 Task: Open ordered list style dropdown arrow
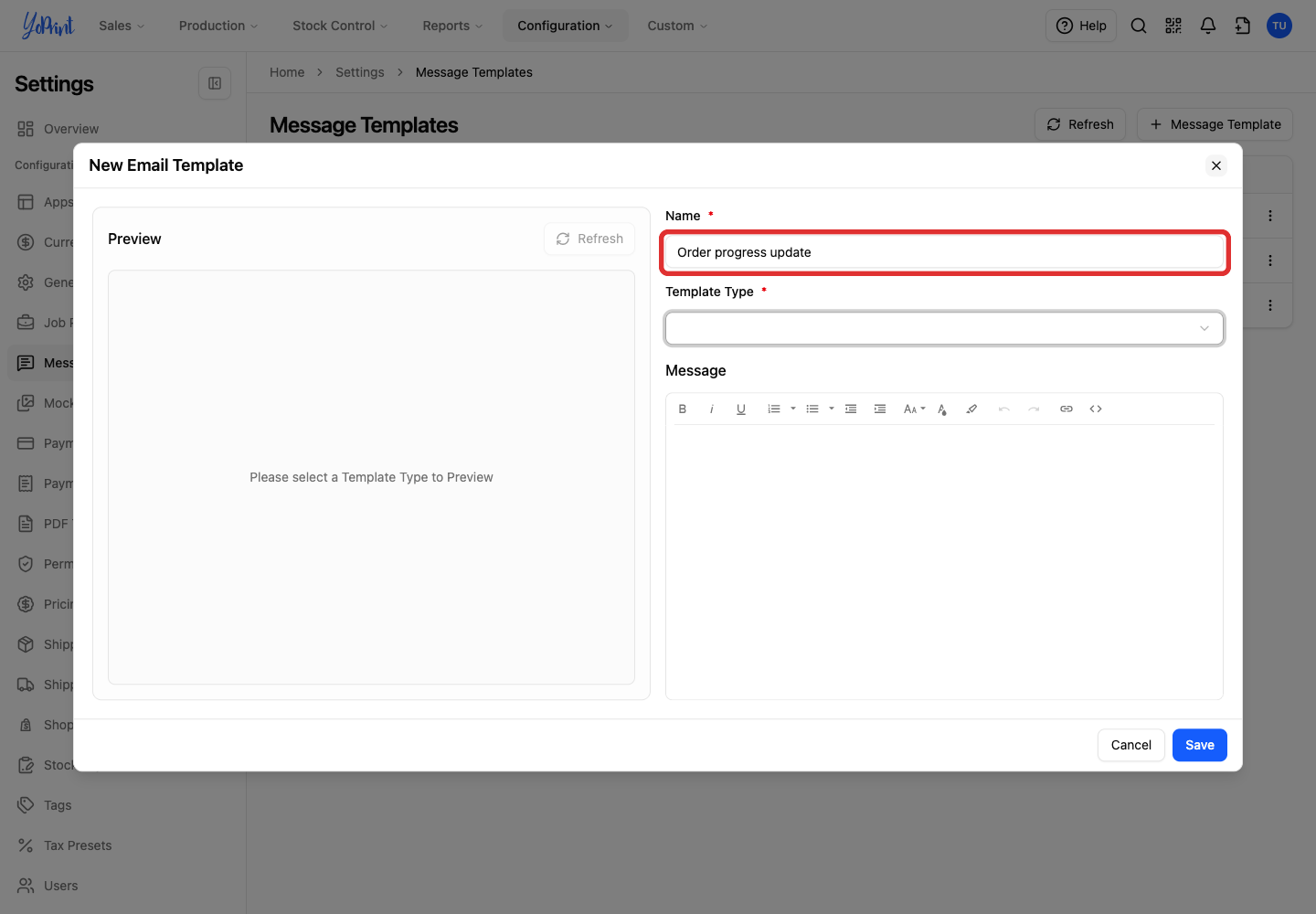[793, 409]
